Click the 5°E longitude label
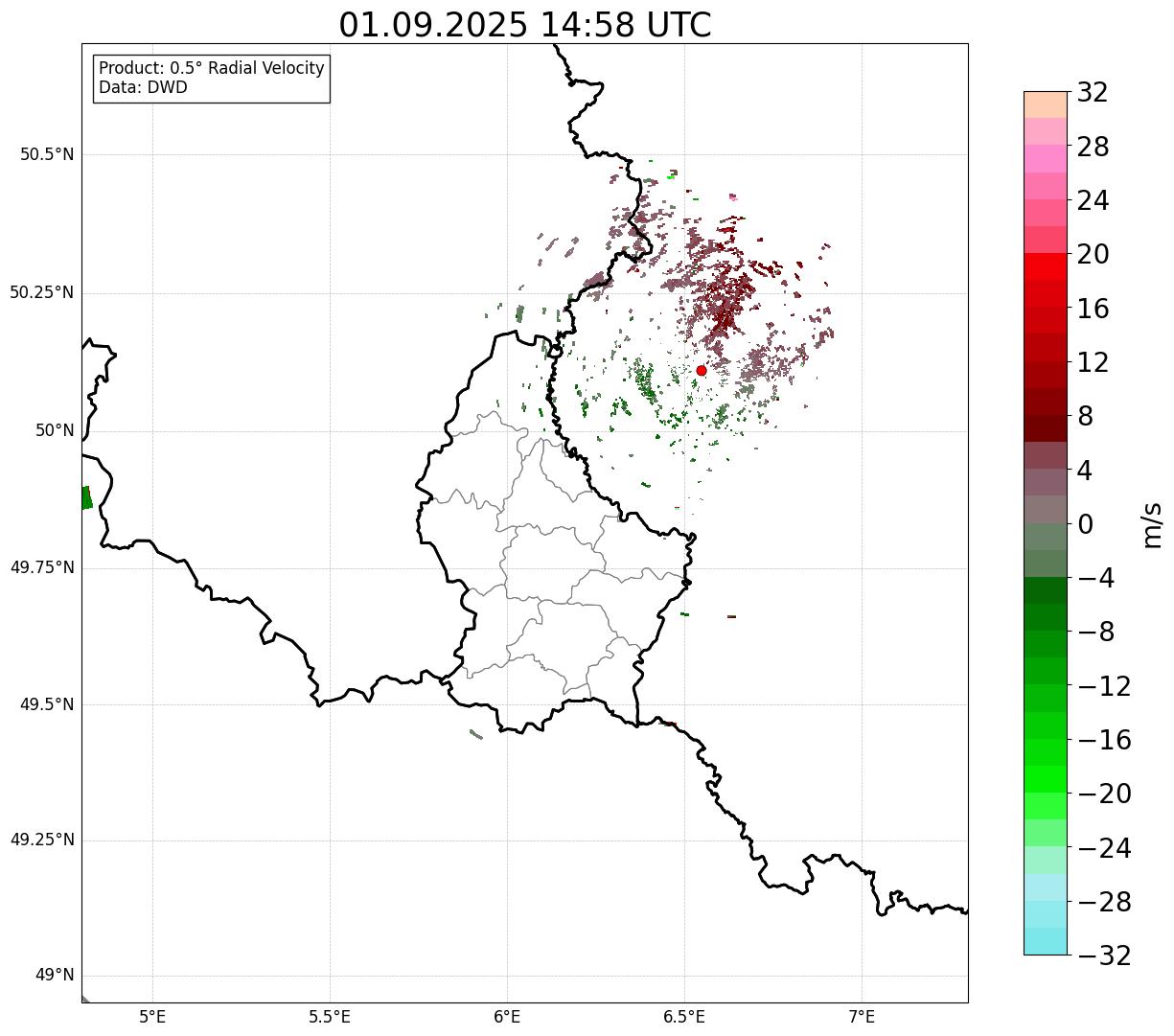The image size is (1174, 1036). point(152,1017)
